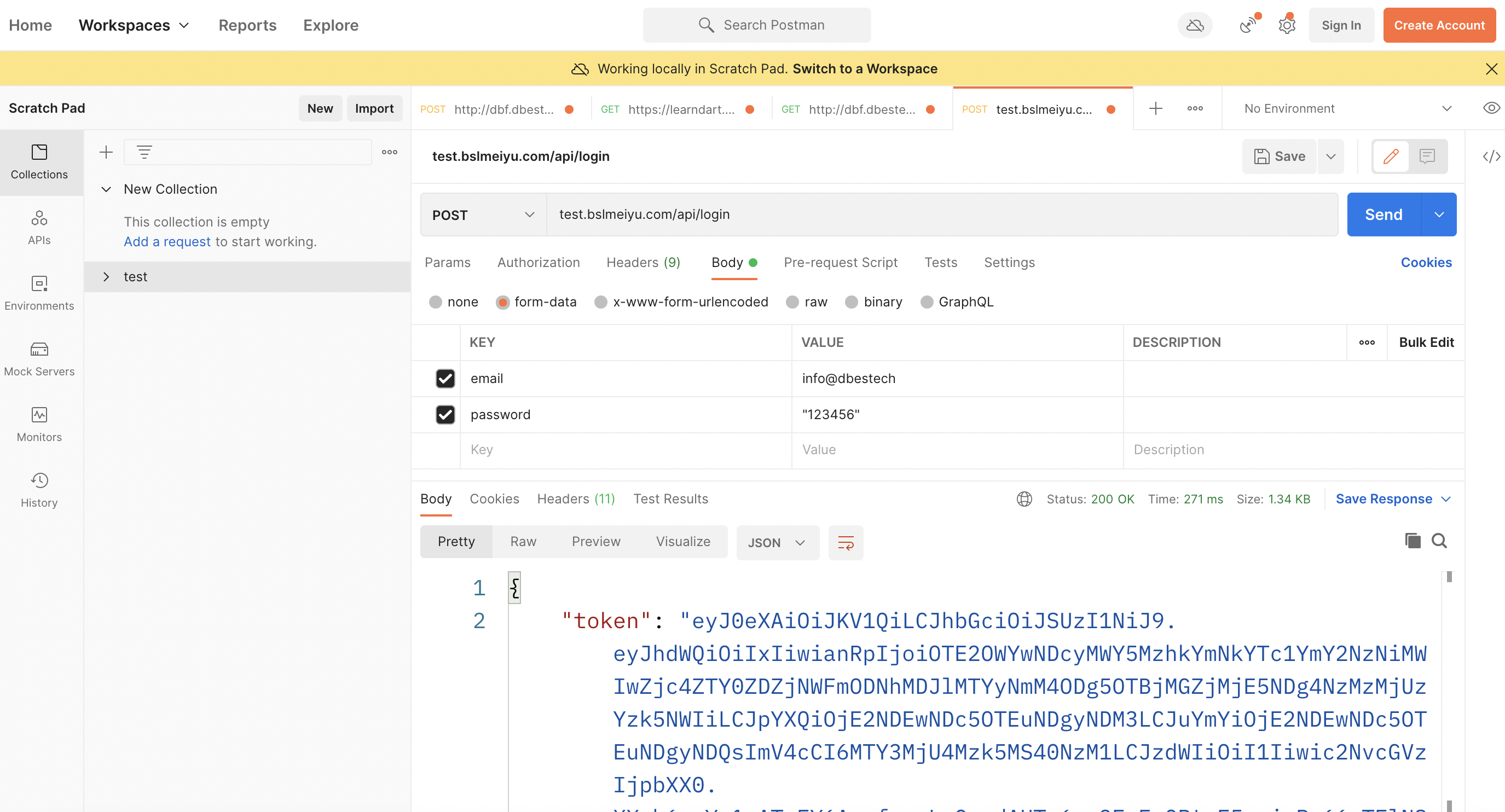Open the POST method dropdown
The image size is (1505, 812).
tap(483, 215)
